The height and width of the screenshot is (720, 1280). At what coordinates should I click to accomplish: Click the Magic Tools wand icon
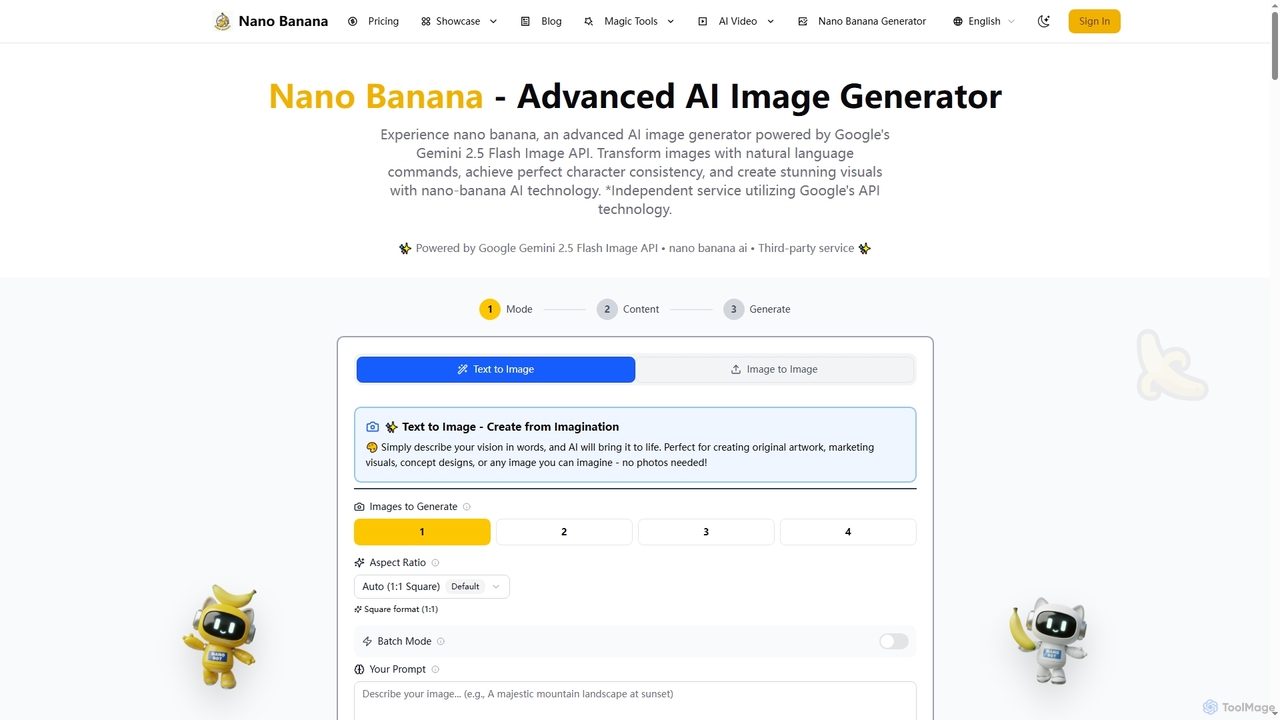[588, 21]
